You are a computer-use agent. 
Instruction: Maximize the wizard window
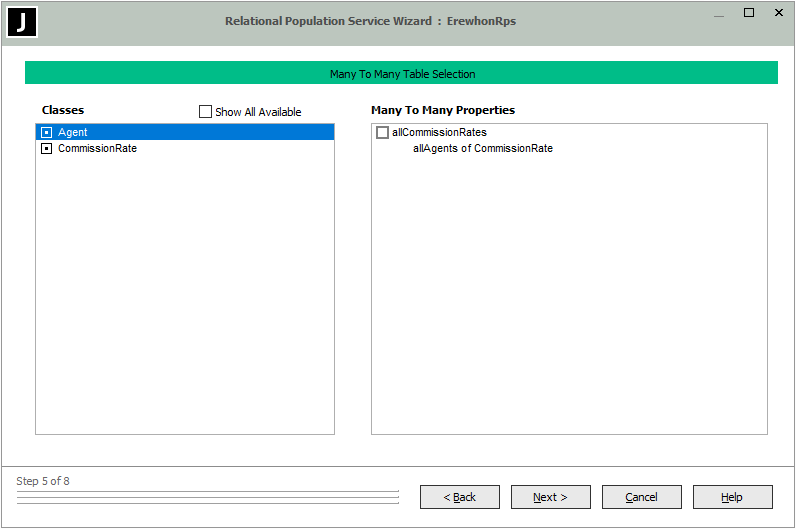click(749, 13)
